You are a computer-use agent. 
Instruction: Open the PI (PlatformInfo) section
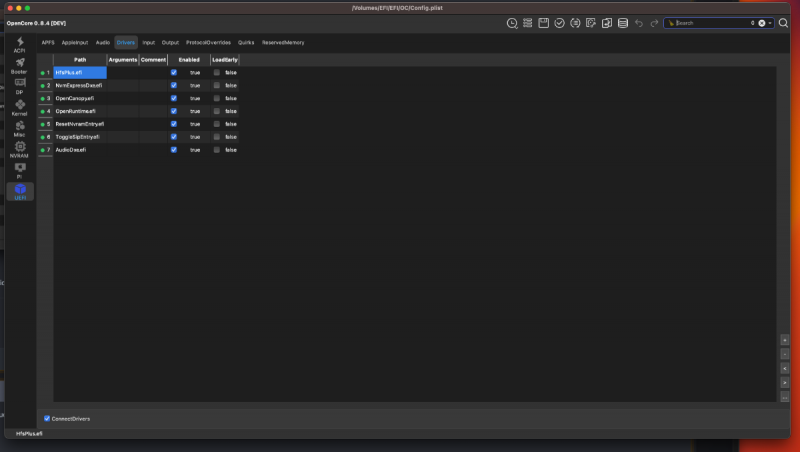pos(20,170)
